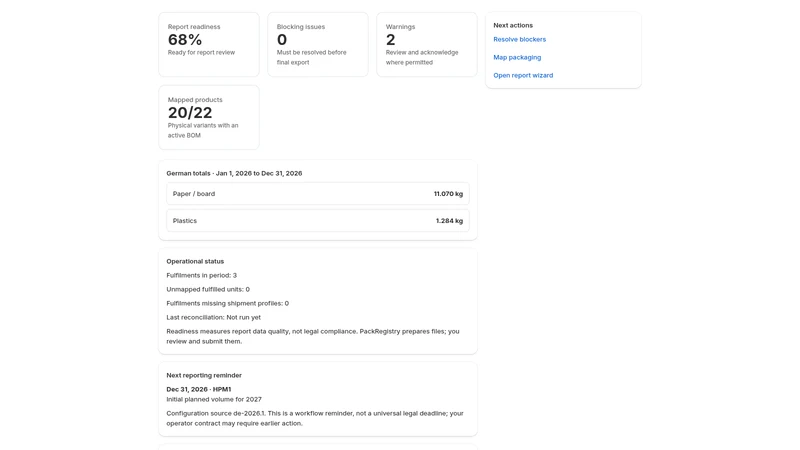Click 'Unmapped fulfilled units: 0' line
The width and height of the screenshot is (800, 450).
click(x=208, y=289)
